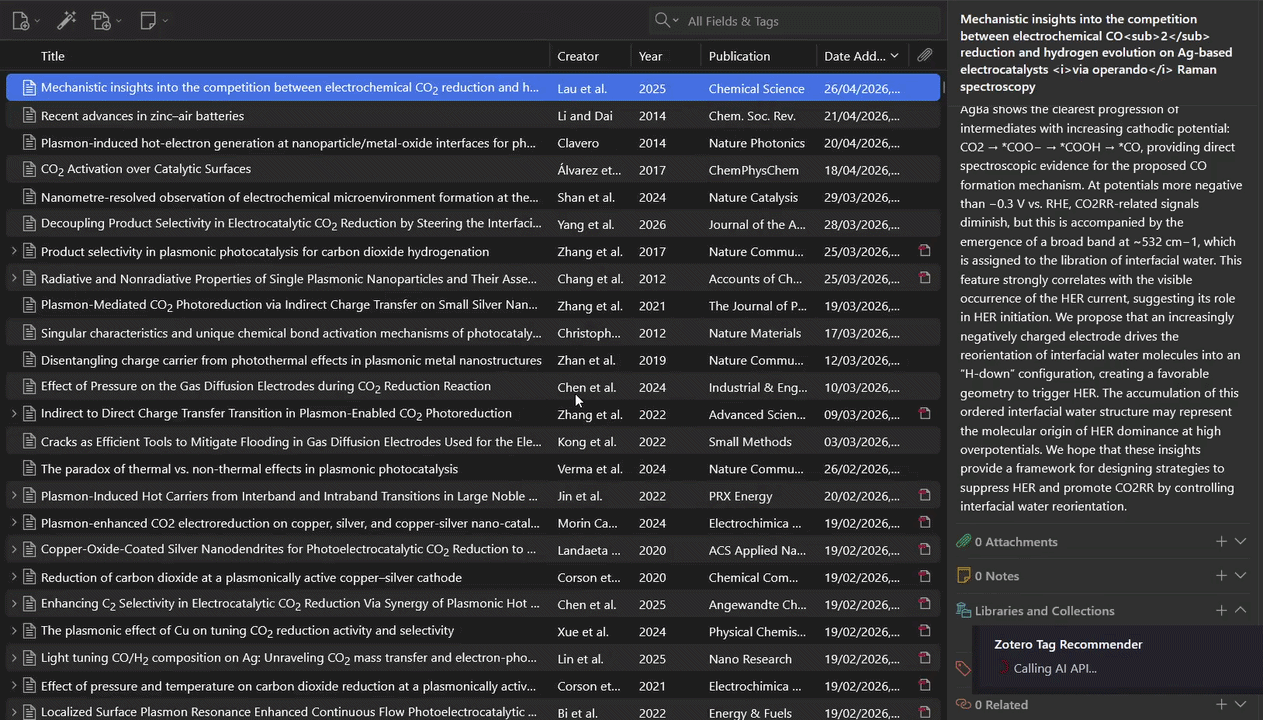Click the yellow Notes section icon
Screen dimensions: 1263x720
pos(964,575)
